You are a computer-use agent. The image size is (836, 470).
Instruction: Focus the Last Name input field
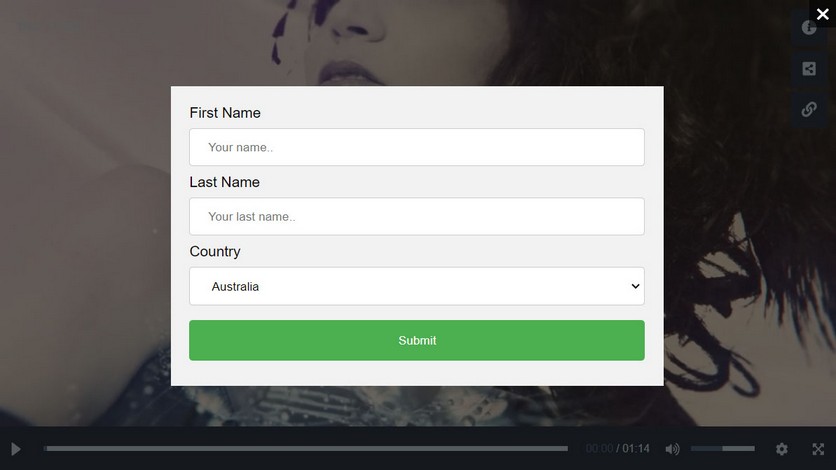(416, 216)
